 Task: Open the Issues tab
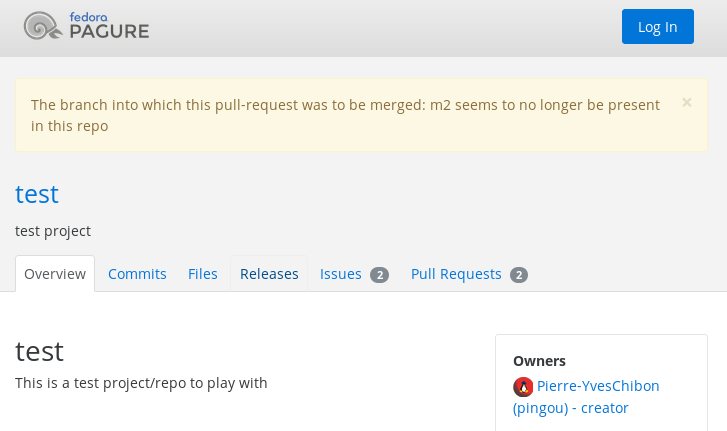[341, 274]
